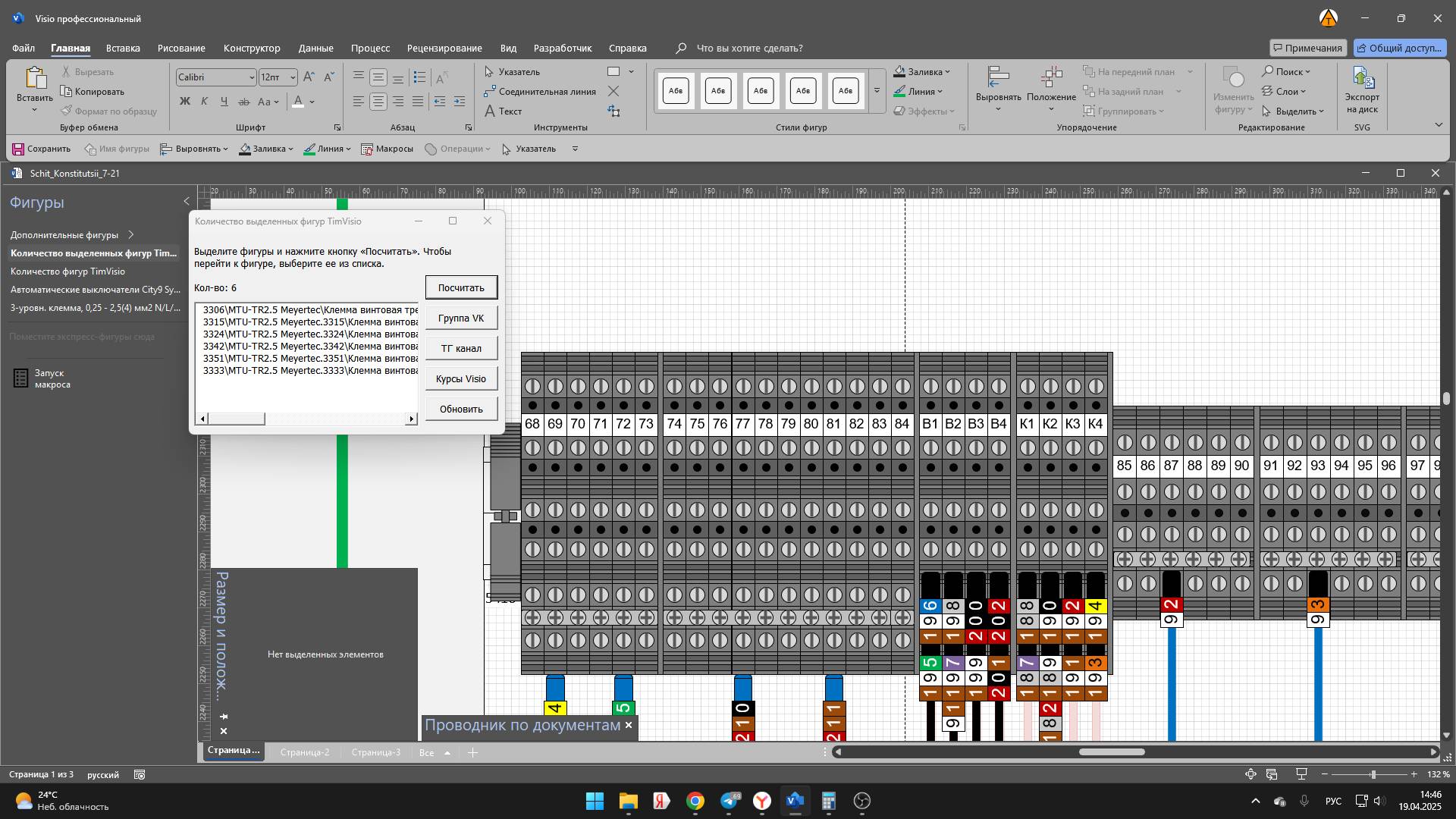Switch to Страница-2 page tab

coord(305,752)
